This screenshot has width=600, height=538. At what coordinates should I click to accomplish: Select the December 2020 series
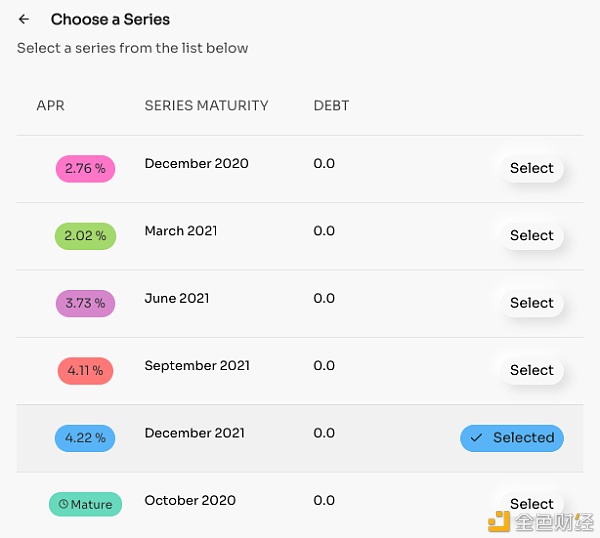click(532, 168)
